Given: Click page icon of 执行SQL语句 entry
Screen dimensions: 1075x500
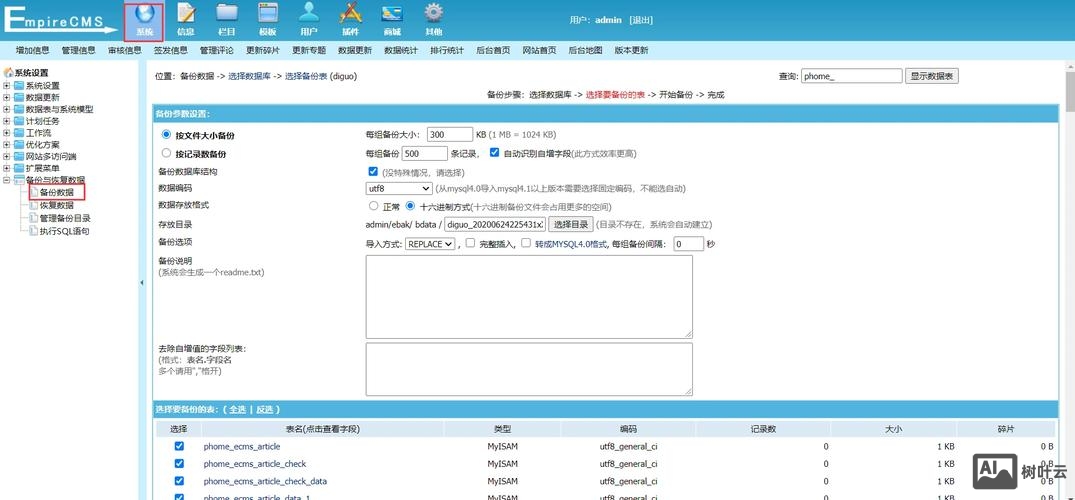Looking at the screenshot, I should point(33,231).
